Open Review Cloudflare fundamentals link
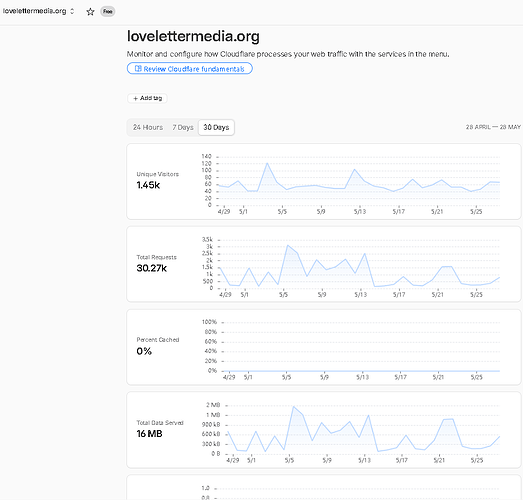 point(189,69)
